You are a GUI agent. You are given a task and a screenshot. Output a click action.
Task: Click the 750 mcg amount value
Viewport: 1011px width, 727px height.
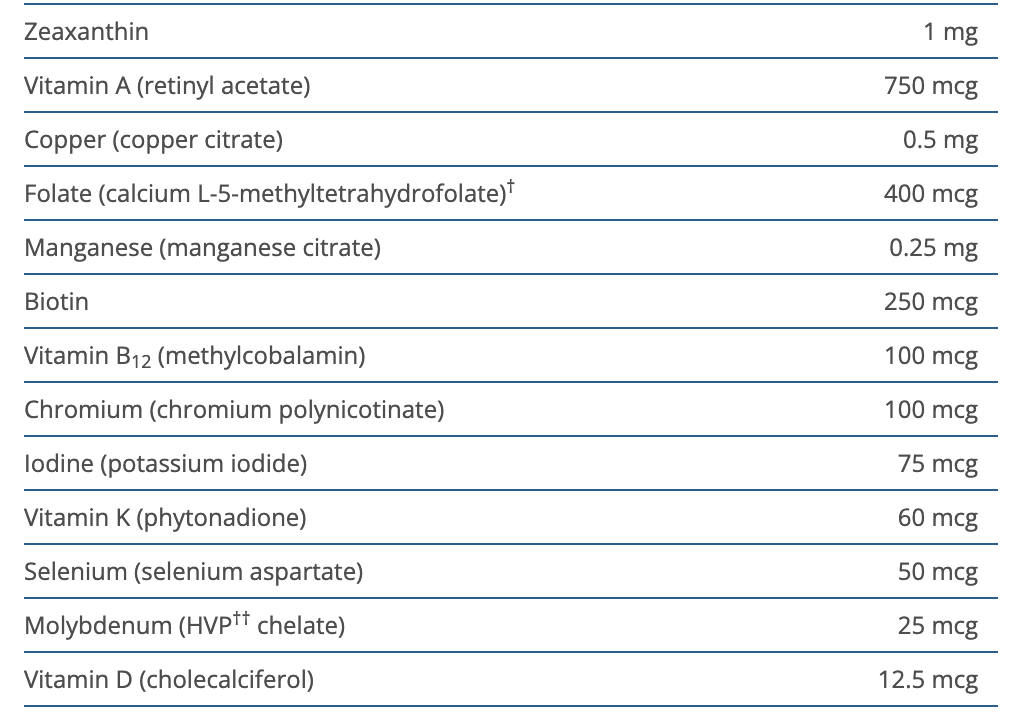coord(930,86)
